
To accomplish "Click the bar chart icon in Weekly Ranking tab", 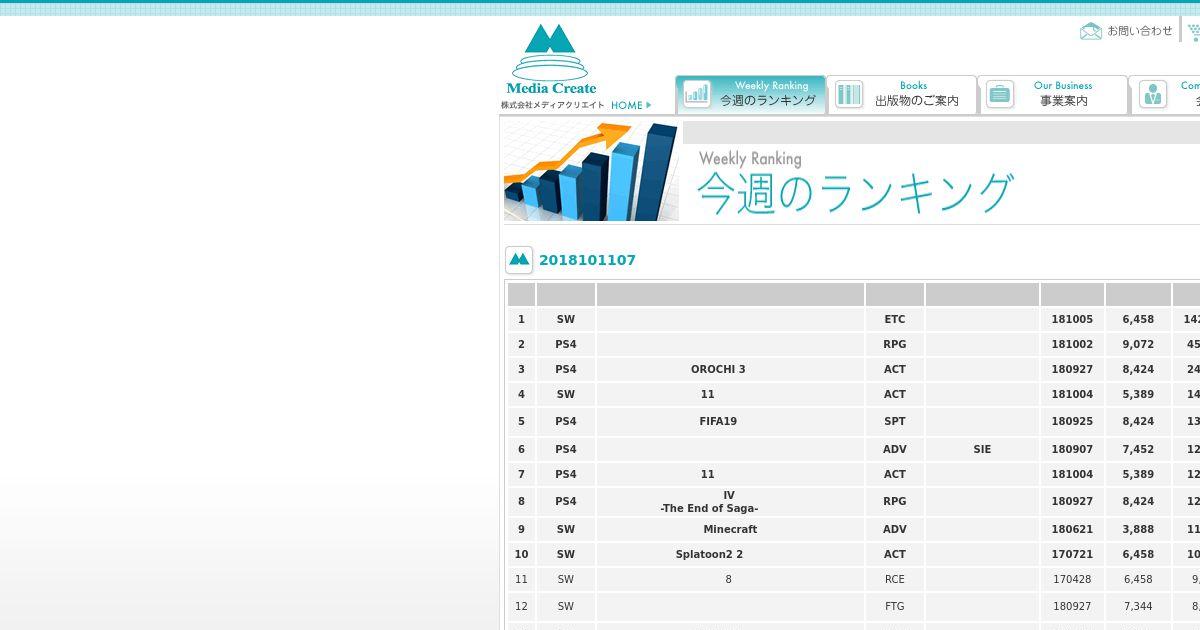I will click(697, 94).
